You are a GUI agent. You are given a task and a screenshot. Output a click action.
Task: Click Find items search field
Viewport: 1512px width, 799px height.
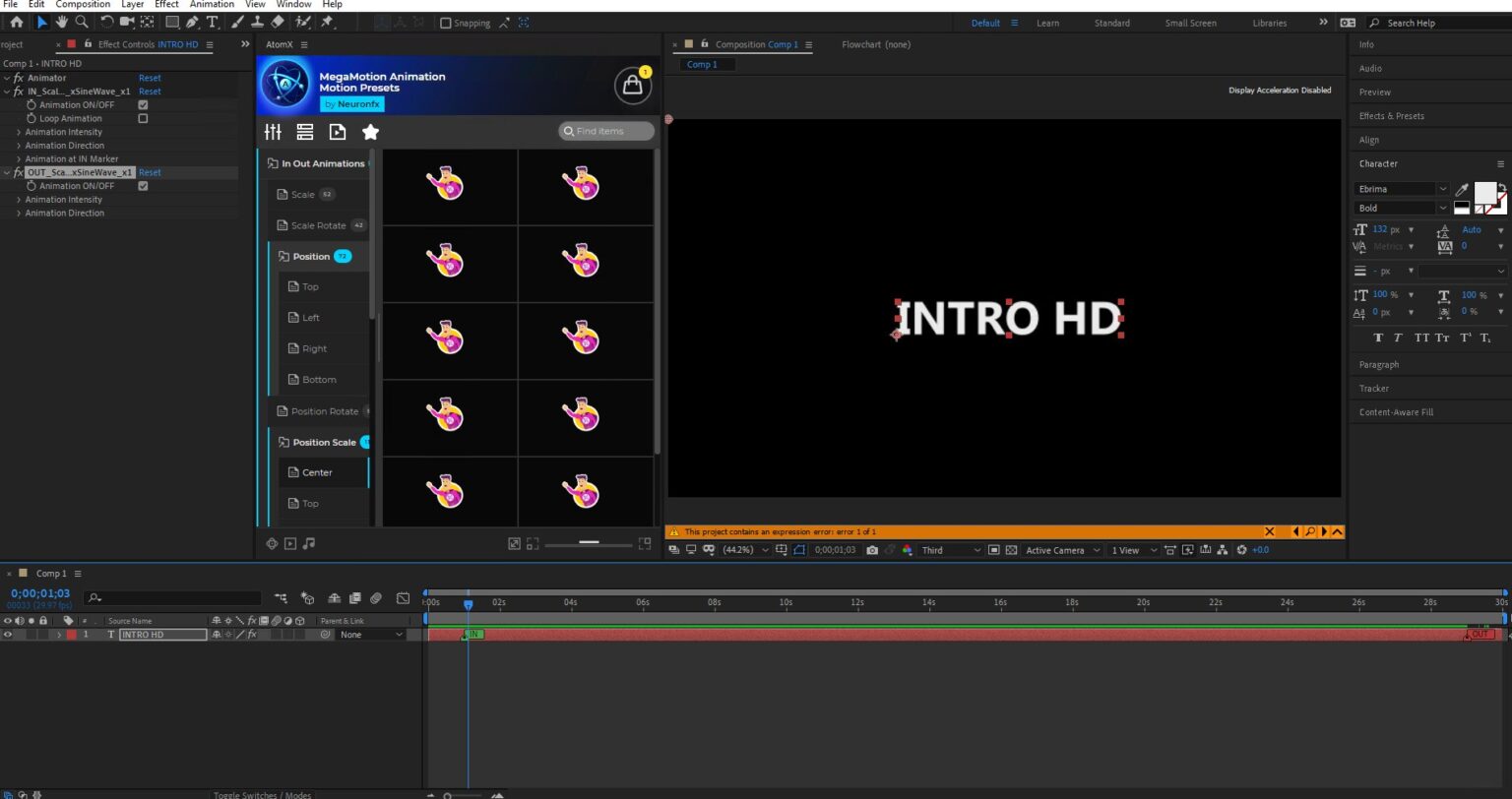click(x=605, y=131)
